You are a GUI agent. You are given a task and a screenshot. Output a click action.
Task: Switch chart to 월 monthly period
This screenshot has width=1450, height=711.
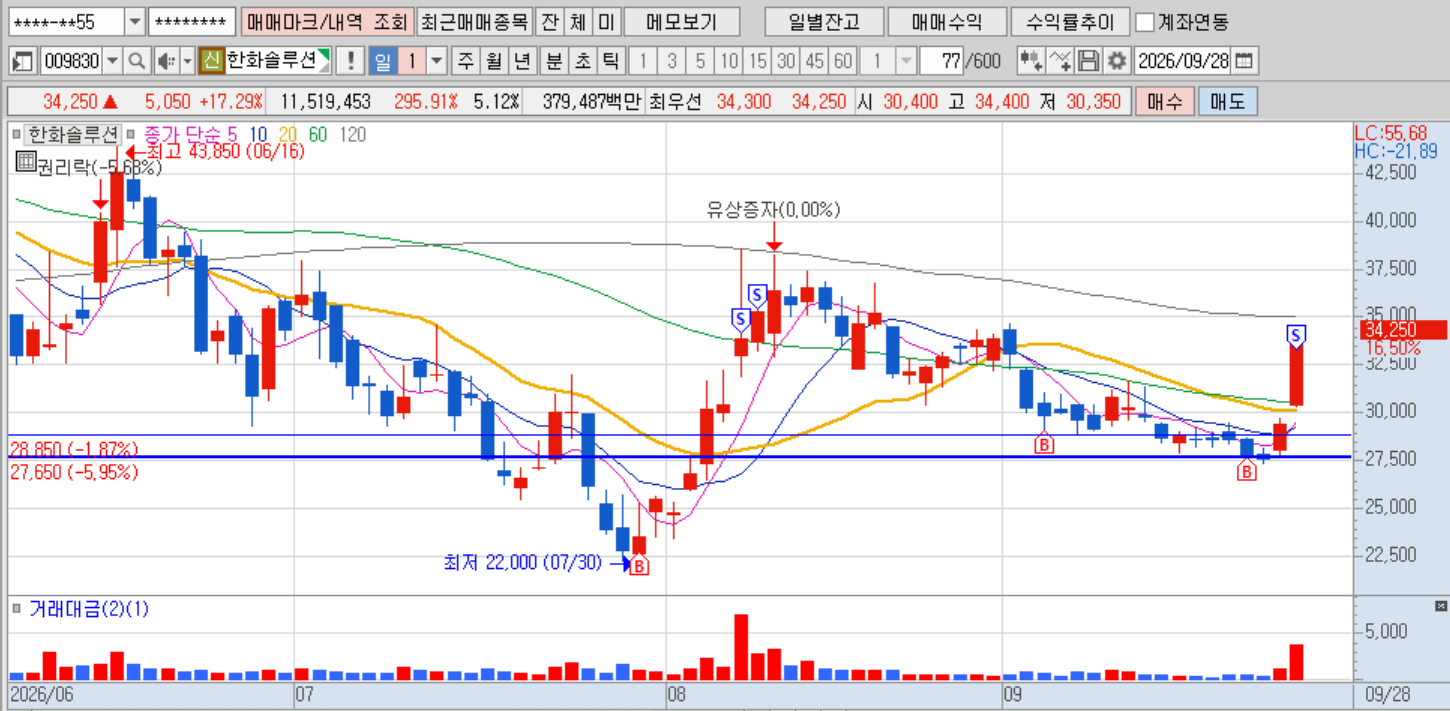click(x=493, y=61)
